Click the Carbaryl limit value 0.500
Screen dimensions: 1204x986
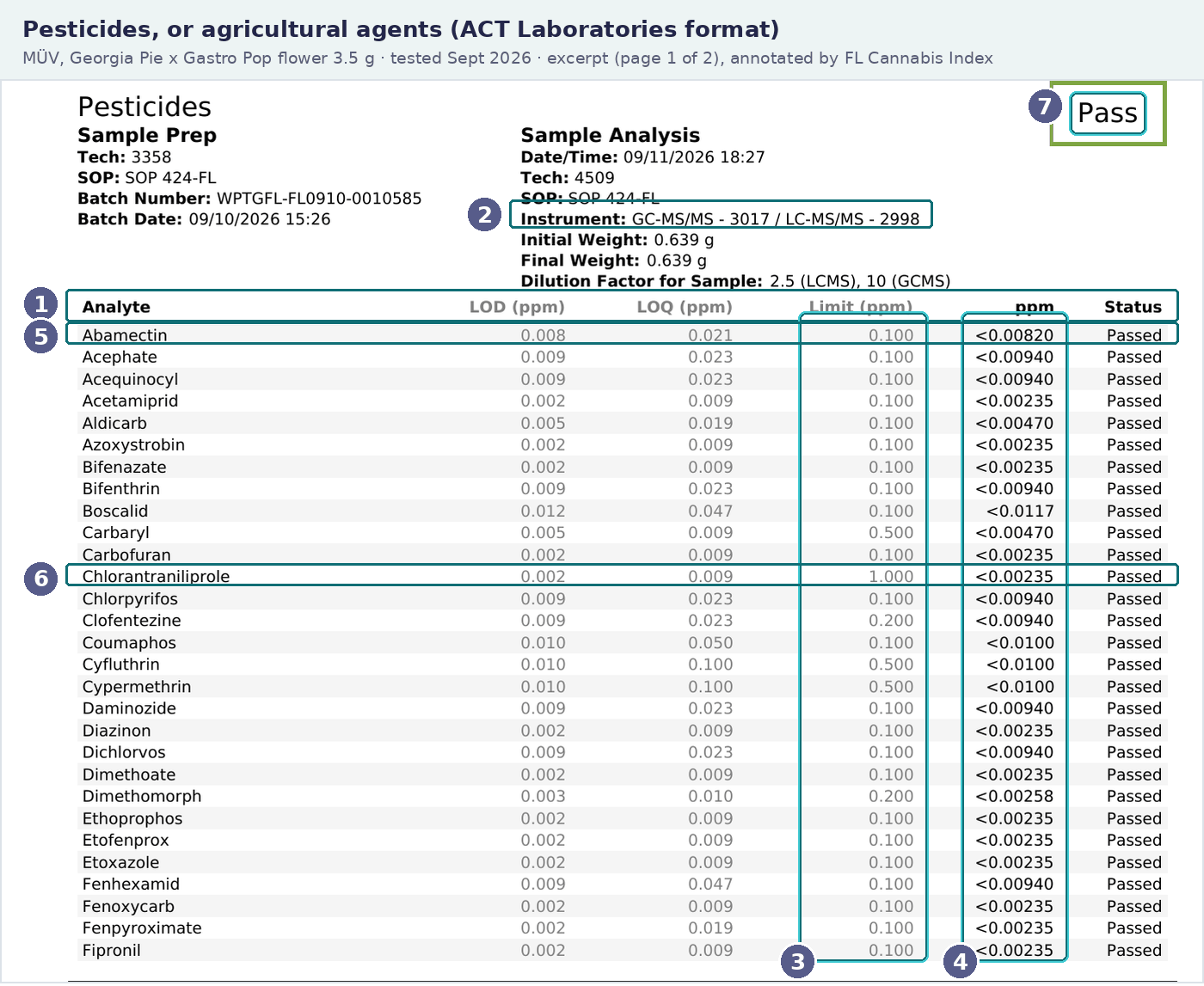pyautogui.click(x=891, y=533)
